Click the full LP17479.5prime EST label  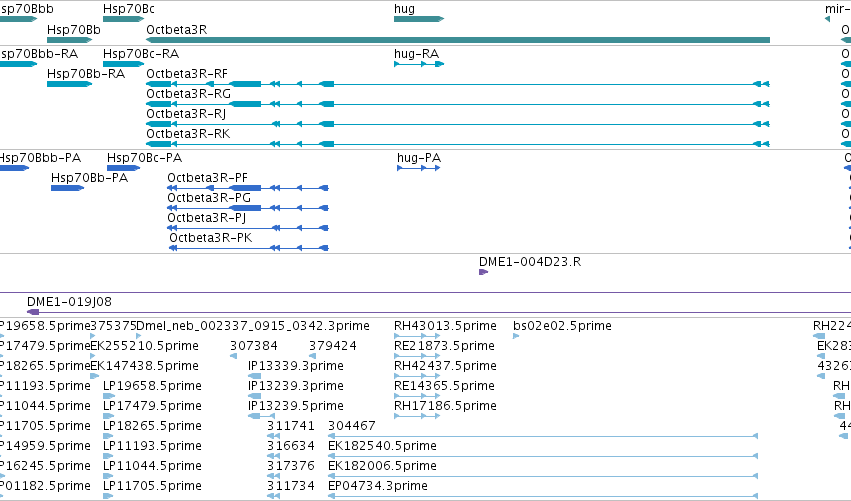click(x=153, y=407)
